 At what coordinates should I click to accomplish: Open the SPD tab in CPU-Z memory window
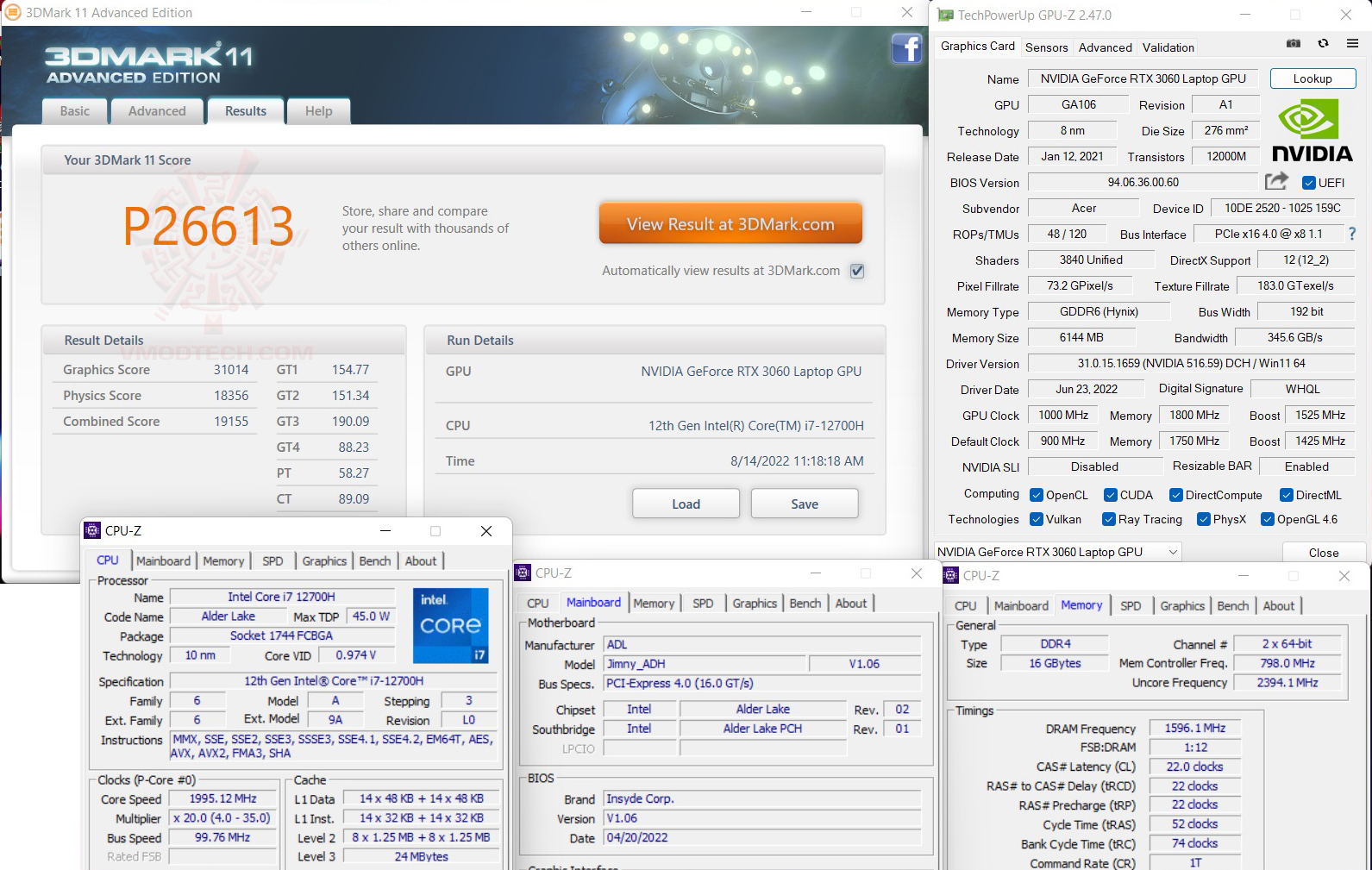(1131, 606)
